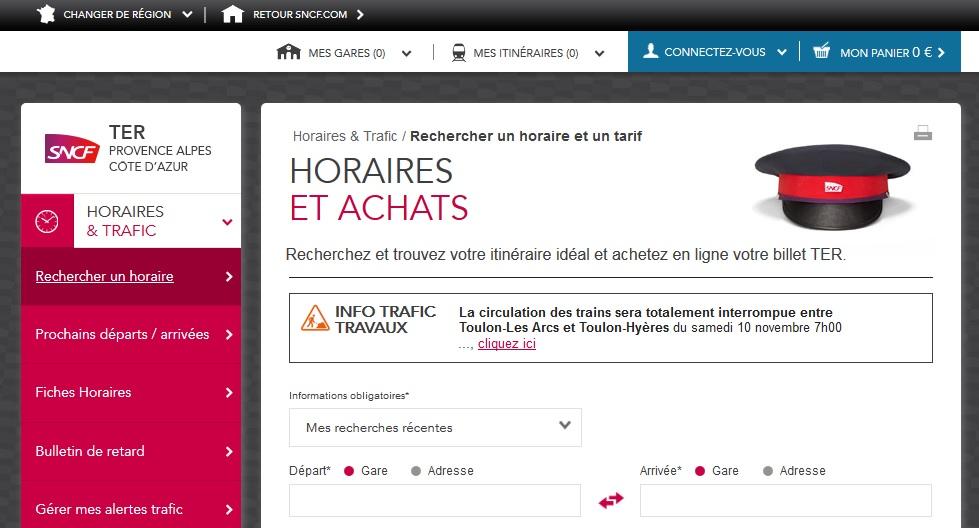
Task: Click the France map icon for Changer de région
Action: tap(46, 15)
